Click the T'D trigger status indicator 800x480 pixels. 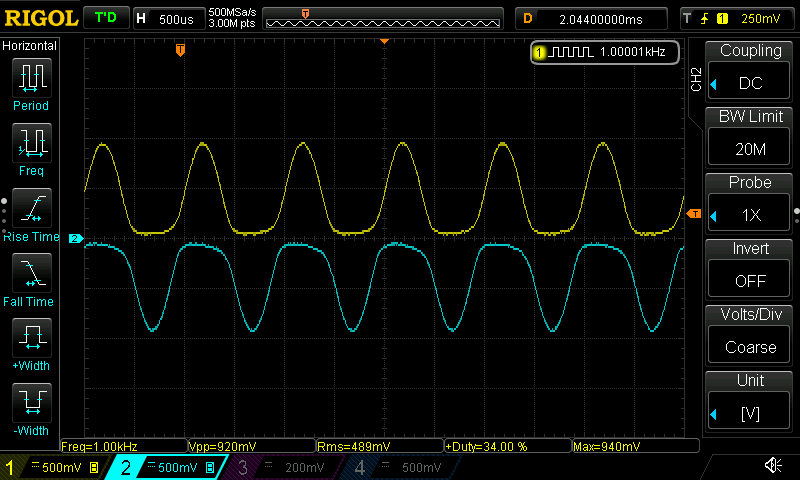106,18
